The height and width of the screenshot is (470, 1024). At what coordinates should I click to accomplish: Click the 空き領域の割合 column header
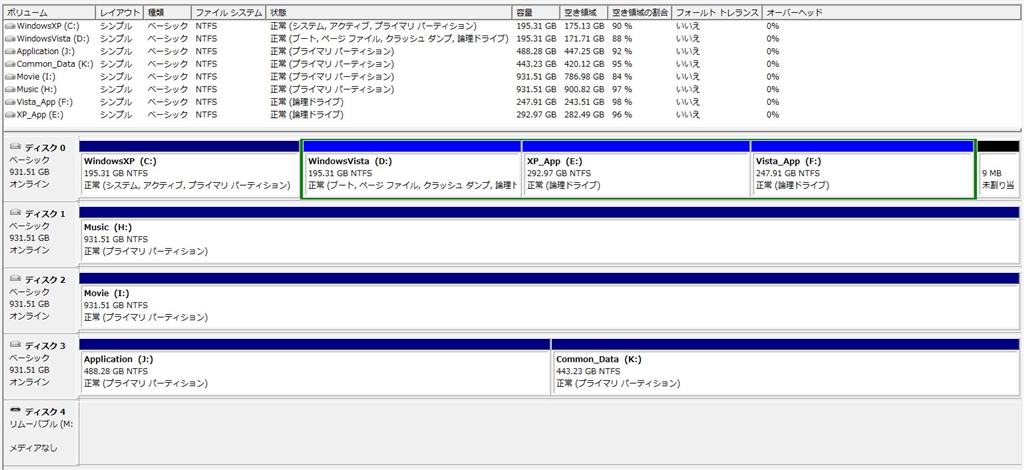[x=640, y=12]
